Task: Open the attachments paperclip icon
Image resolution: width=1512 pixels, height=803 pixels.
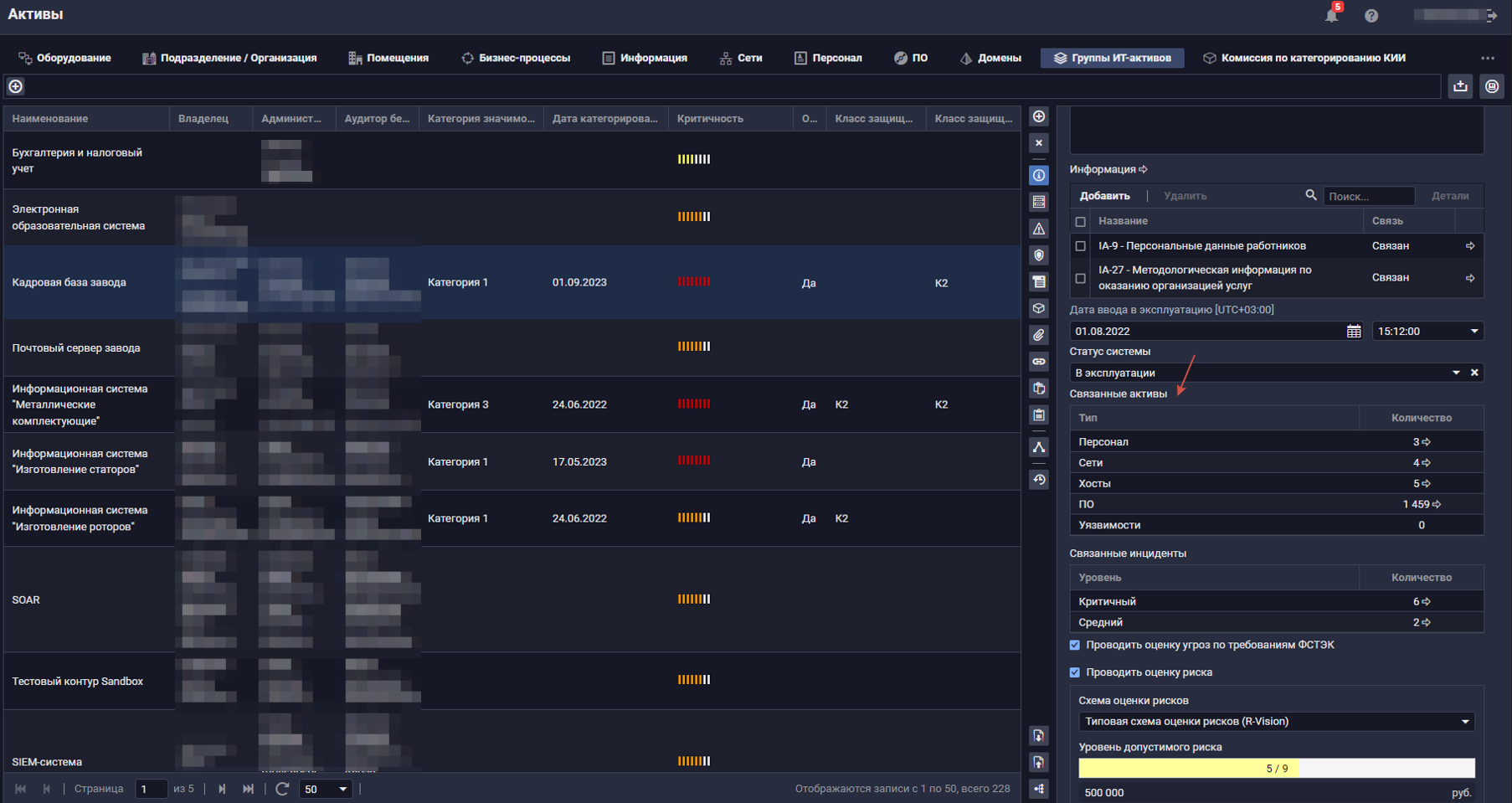Action: 1039,335
